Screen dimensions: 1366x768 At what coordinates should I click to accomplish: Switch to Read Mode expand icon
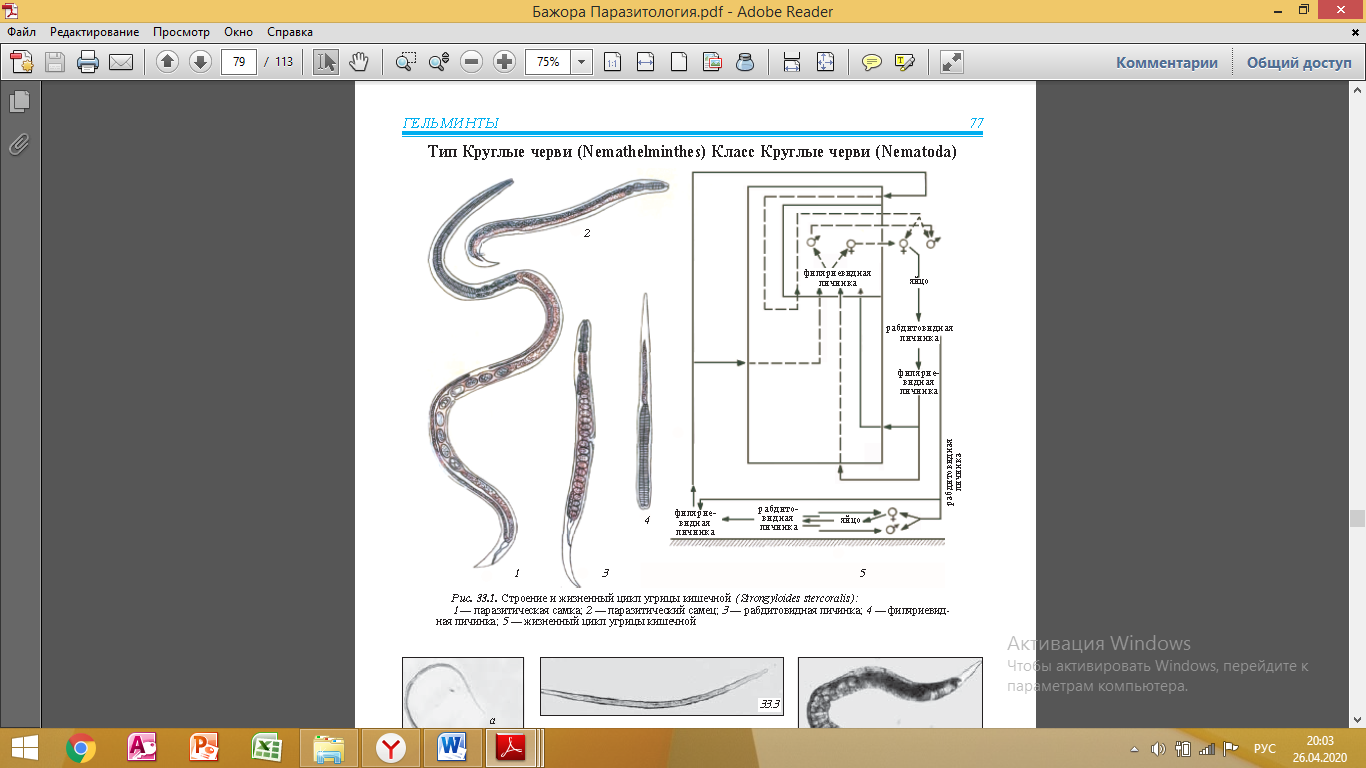click(x=951, y=62)
